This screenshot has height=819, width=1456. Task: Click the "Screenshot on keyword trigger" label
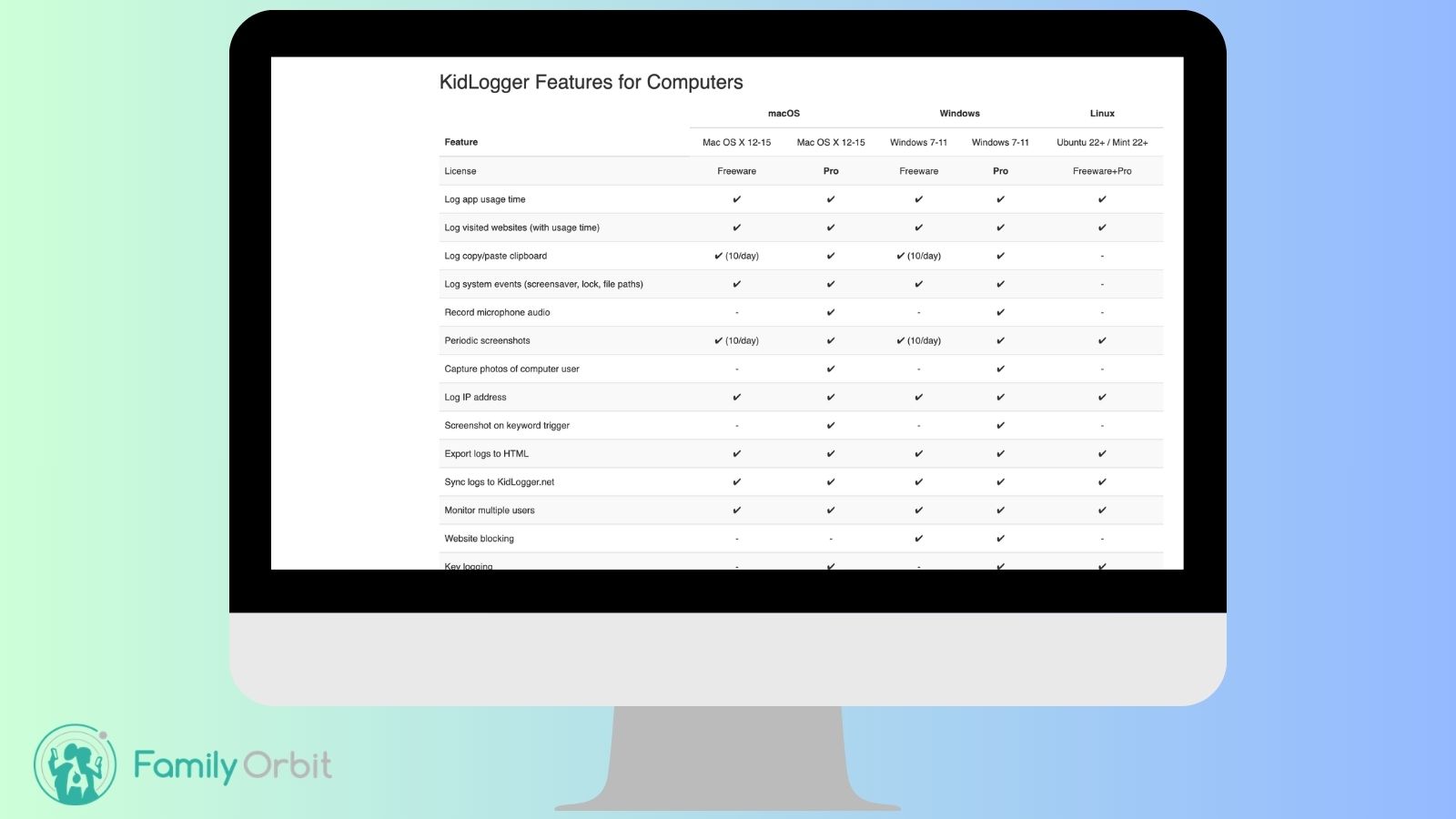[507, 425]
